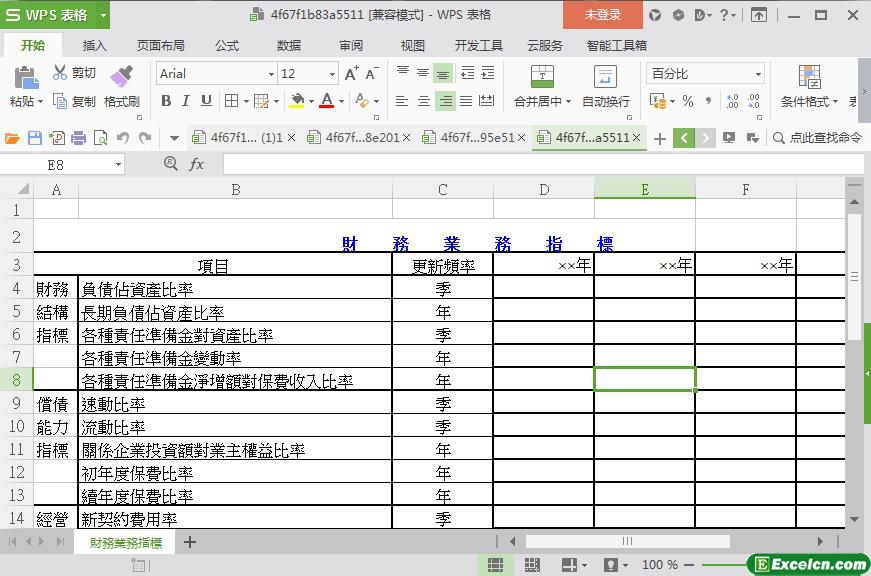Image resolution: width=871 pixels, height=576 pixels.
Task: Click the 未登录 login button
Action: click(x=602, y=15)
